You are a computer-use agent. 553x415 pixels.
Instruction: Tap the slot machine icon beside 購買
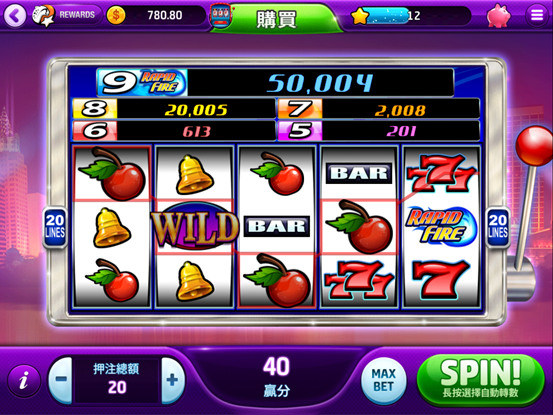pos(221,16)
